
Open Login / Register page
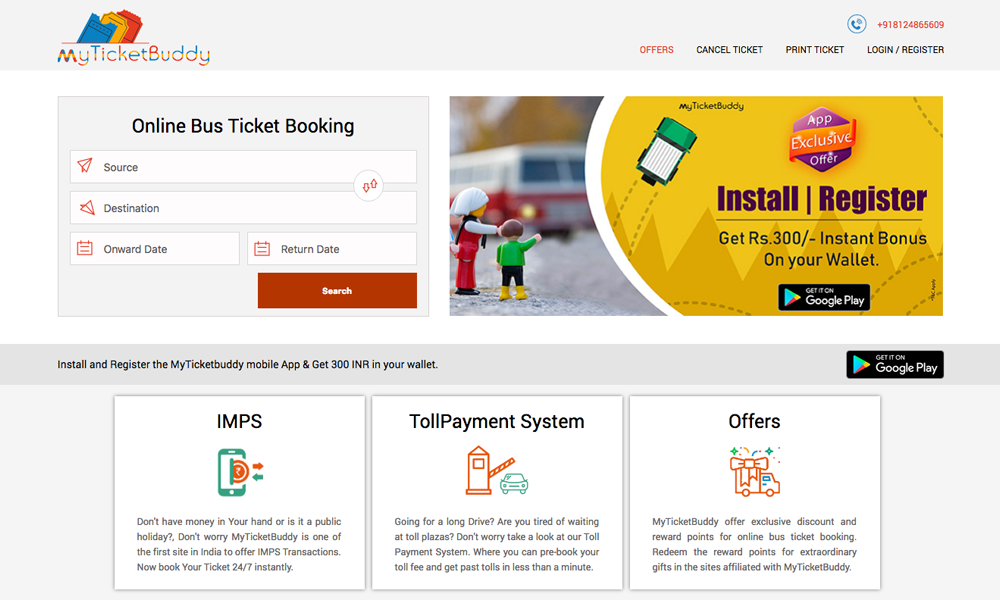[x=905, y=50]
